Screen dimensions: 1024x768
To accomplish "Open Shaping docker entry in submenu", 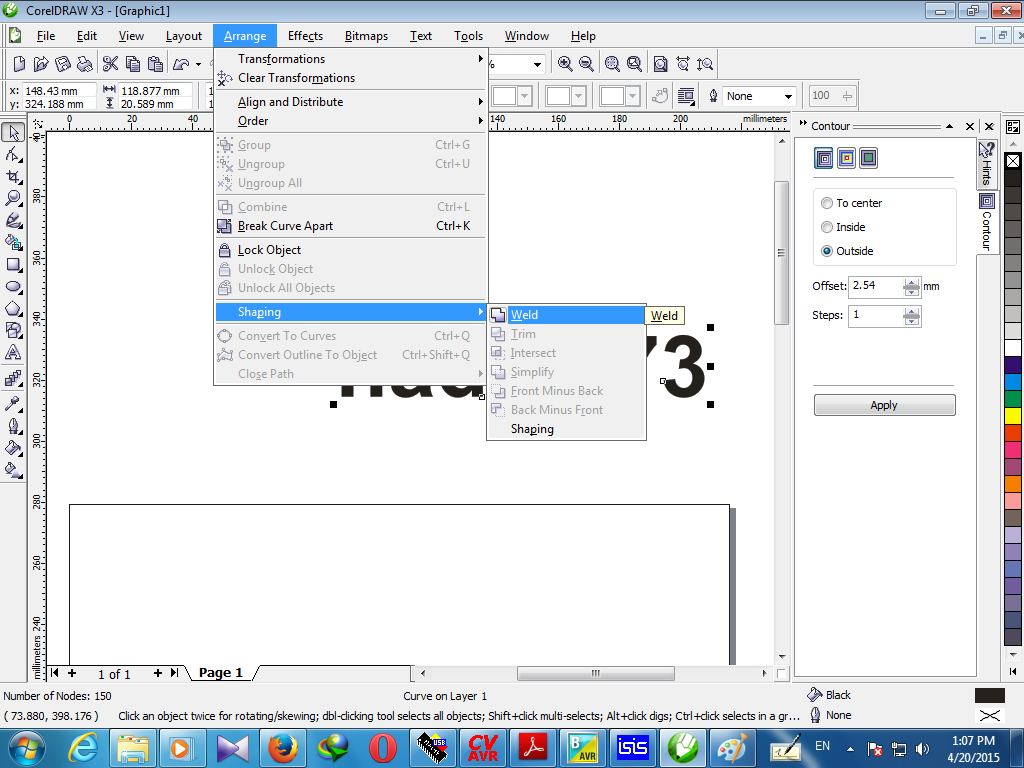I will (566, 429).
